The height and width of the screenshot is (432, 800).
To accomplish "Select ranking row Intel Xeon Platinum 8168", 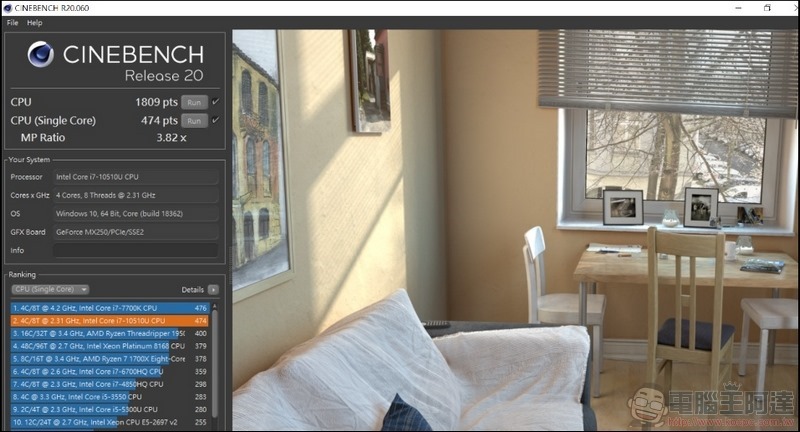I will point(110,346).
